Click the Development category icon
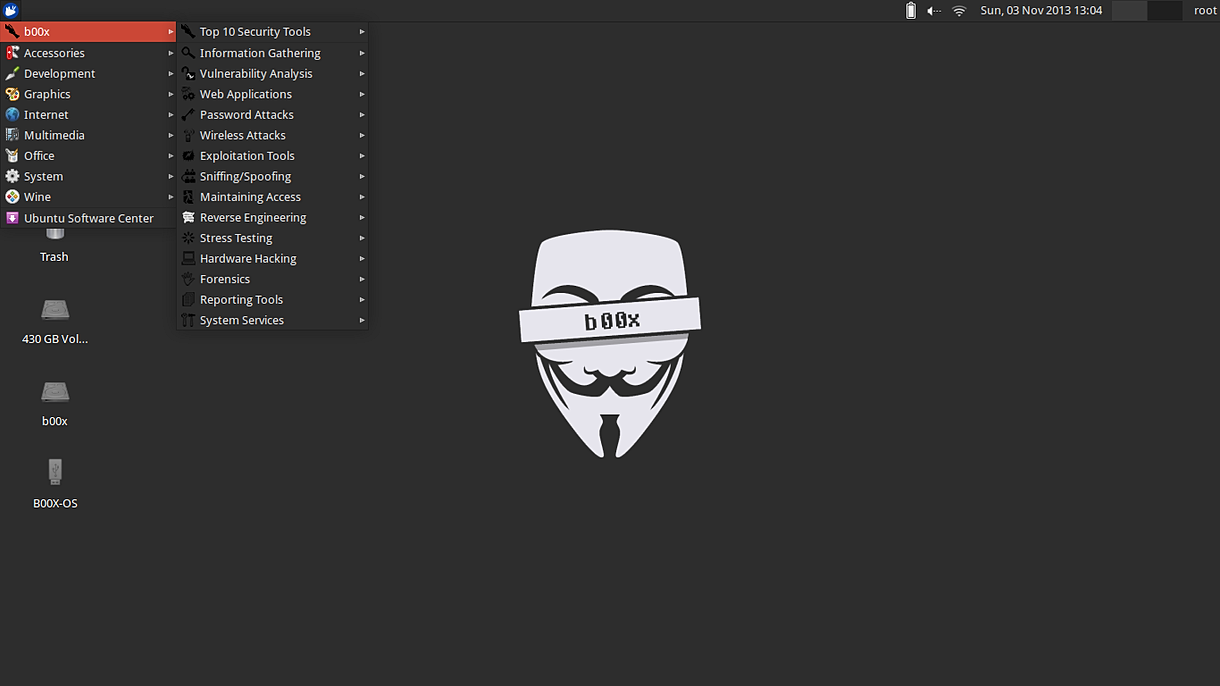Image resolution: width=1220 pixels, height=686 pixels. [x=12, y=73]
